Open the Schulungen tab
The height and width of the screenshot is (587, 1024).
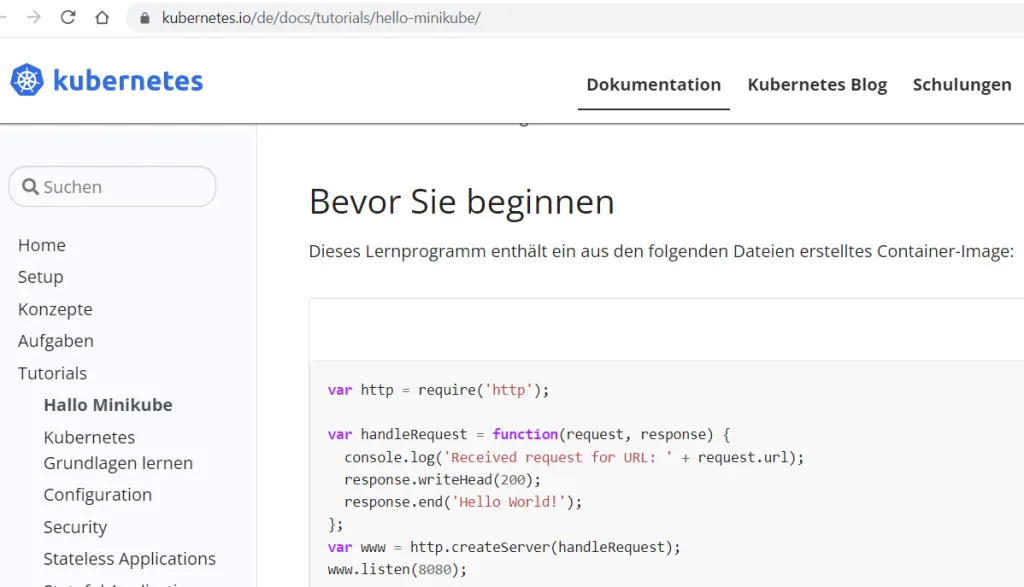point(962,85)
